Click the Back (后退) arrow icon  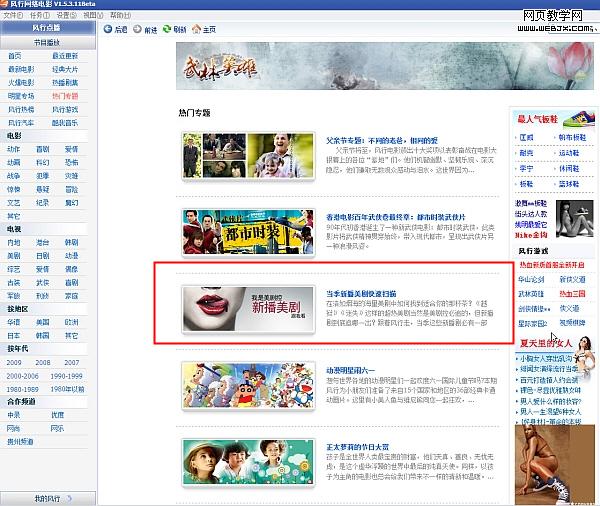107,30
